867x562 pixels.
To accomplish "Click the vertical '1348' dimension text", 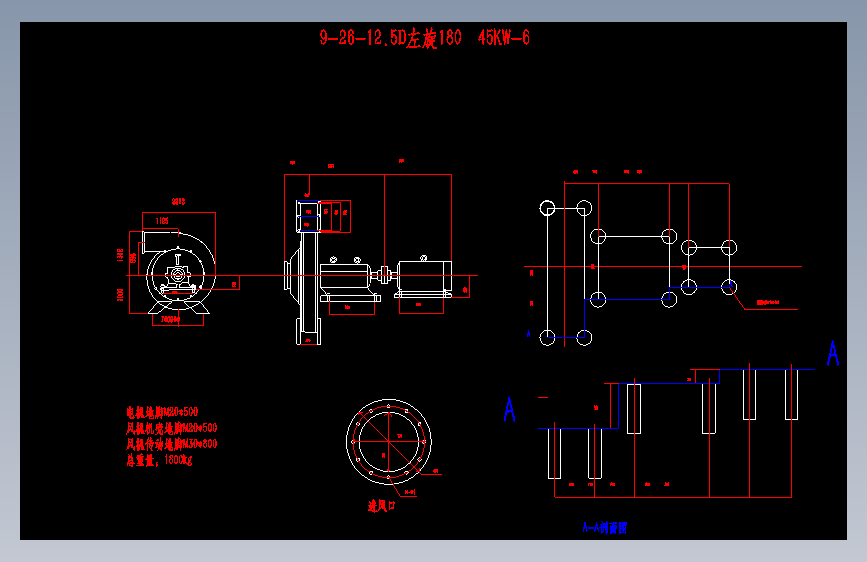I will point(121,255).
